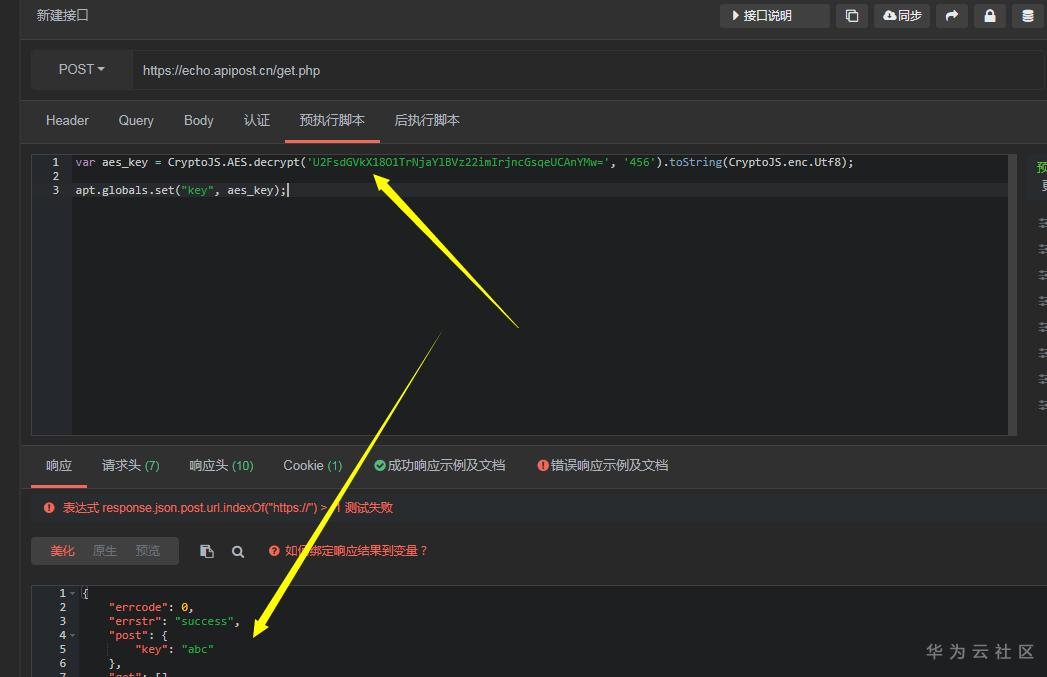
Task: Click the 响应 response tab
Action: click(59, 466)
